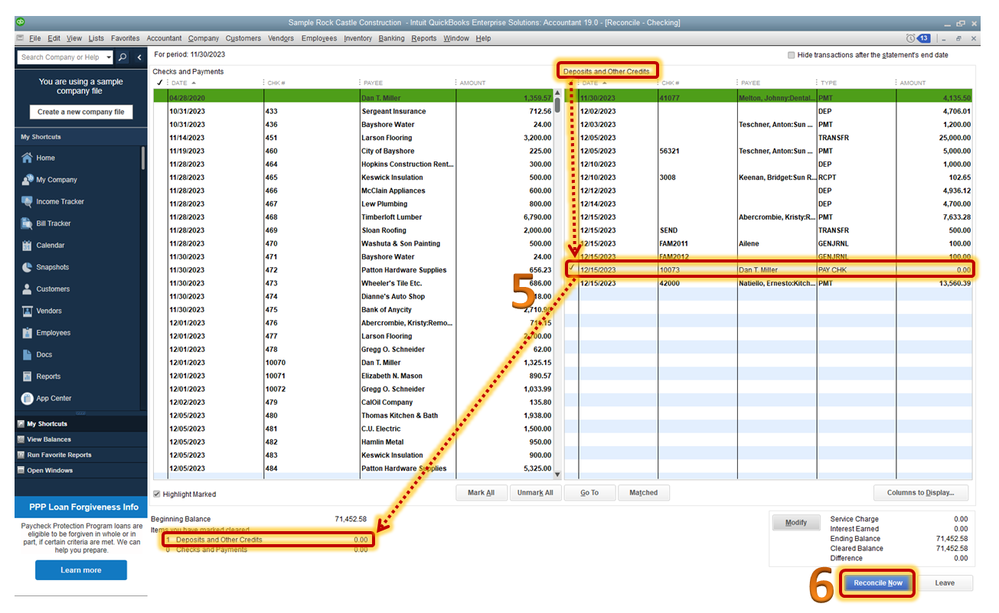Open the Help menu

[483, 38]
